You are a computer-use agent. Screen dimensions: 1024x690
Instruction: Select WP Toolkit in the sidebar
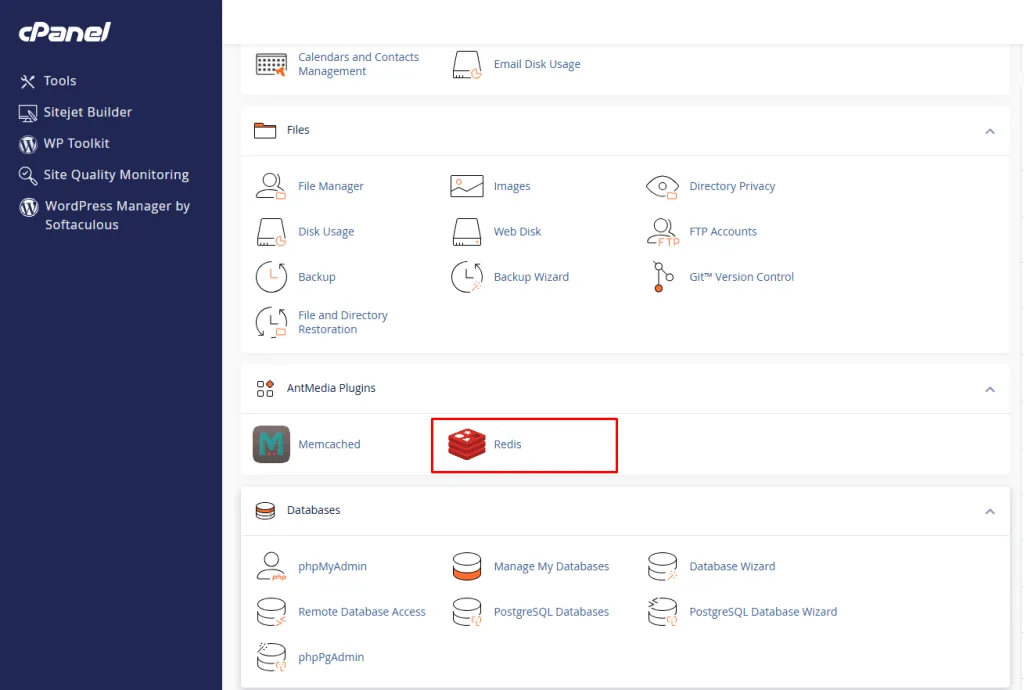coord(76,143)
